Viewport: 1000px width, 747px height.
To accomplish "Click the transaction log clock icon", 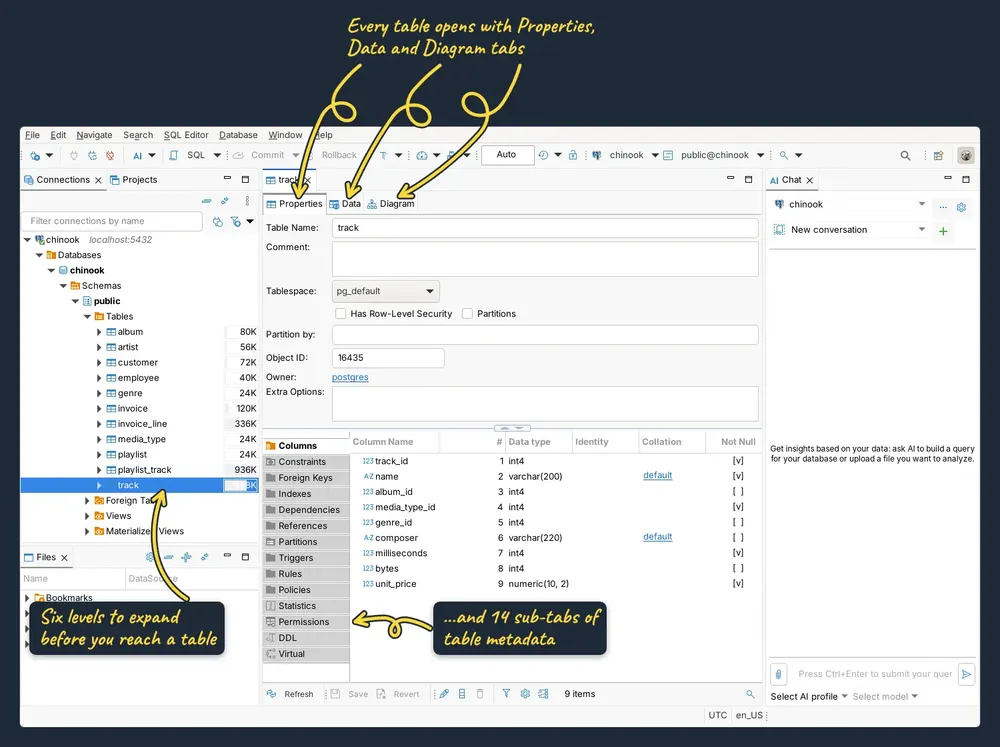I will pos(543,155).
